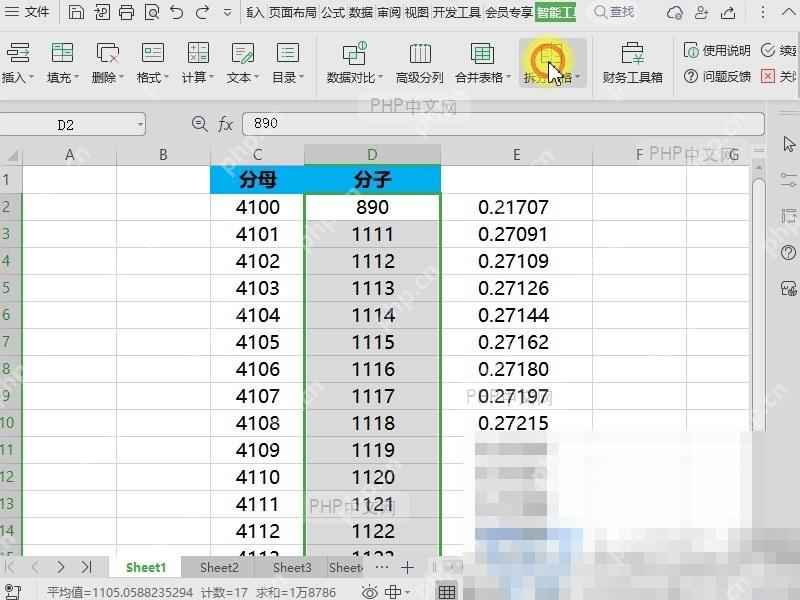Viewport: 800px width, 600px height.
Task: Open the 插入 tool dropdown
Action: [x=18, y=63]
